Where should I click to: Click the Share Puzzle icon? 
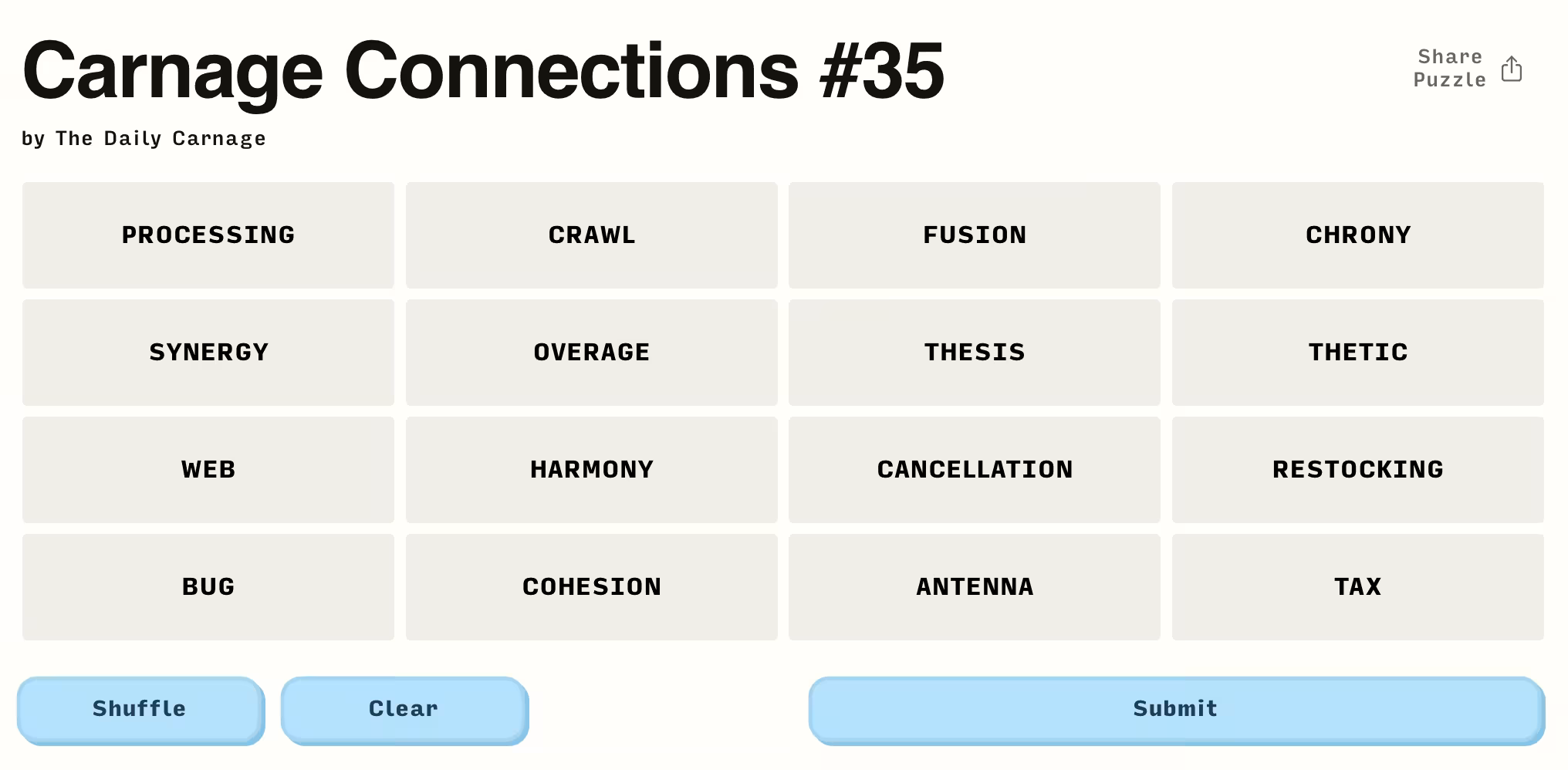tap(1511, 69)
